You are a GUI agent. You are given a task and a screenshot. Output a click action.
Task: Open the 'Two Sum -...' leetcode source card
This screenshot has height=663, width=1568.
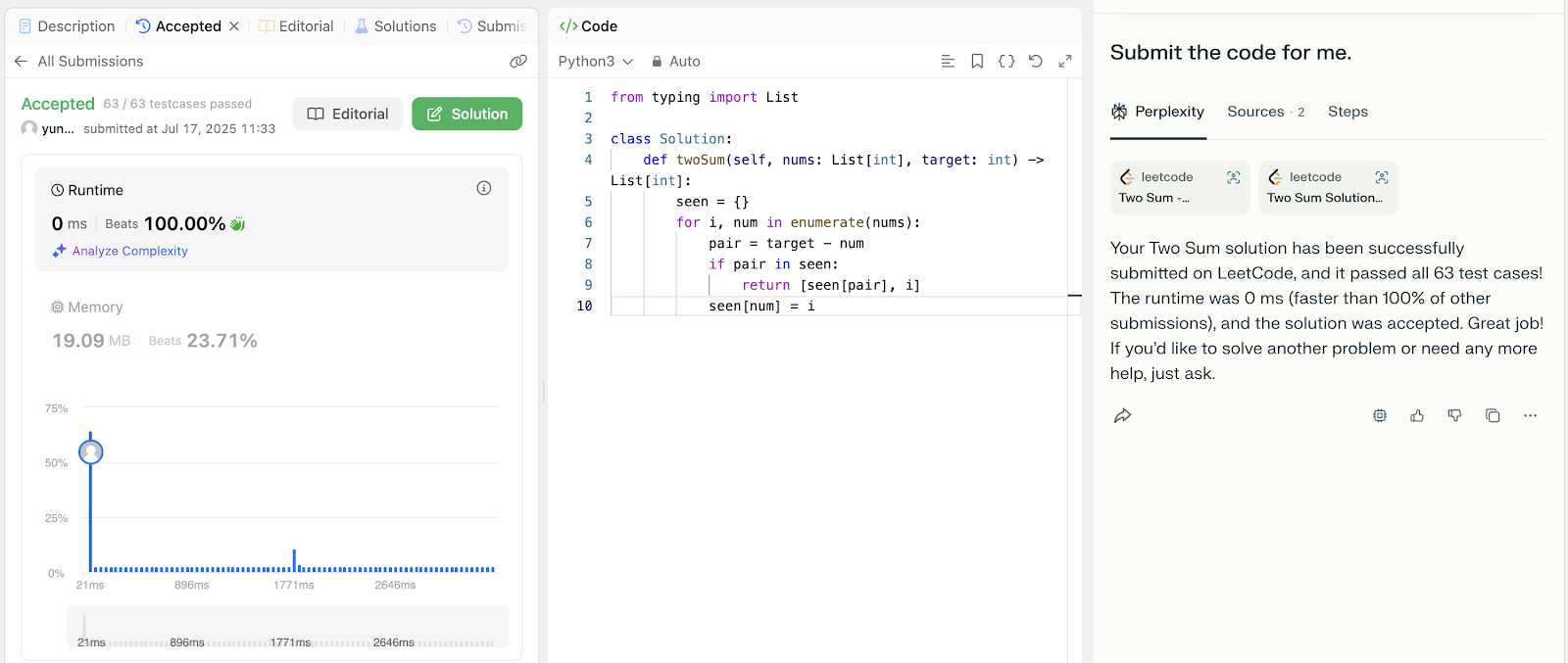(x=1180, y=187)
